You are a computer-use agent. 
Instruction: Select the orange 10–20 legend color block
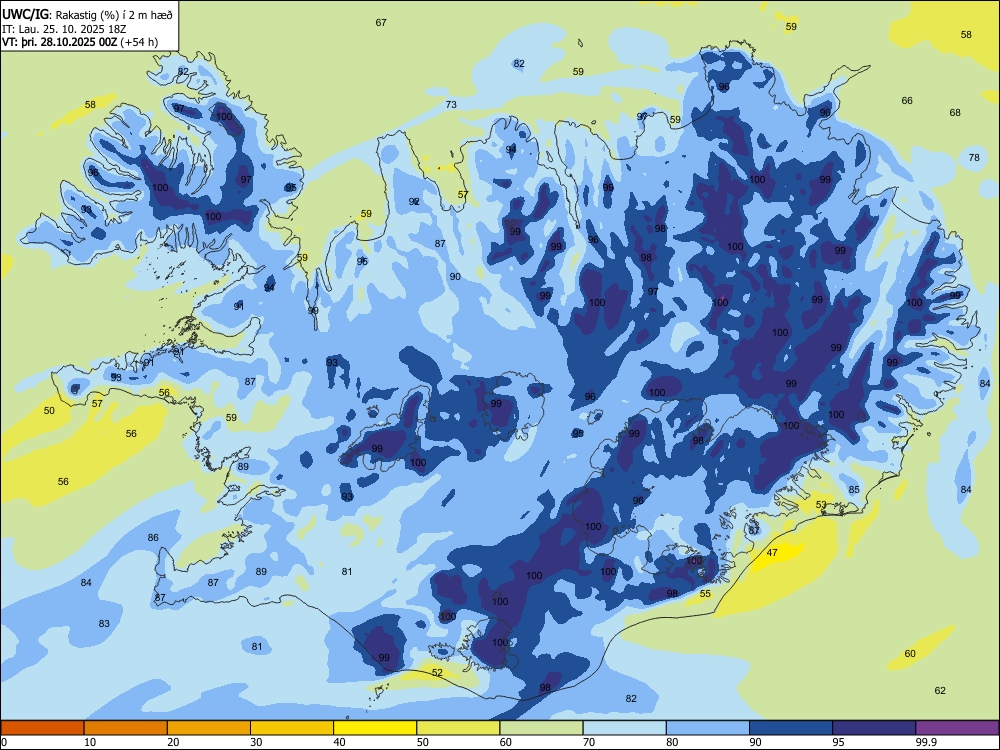tap(126, 728)
